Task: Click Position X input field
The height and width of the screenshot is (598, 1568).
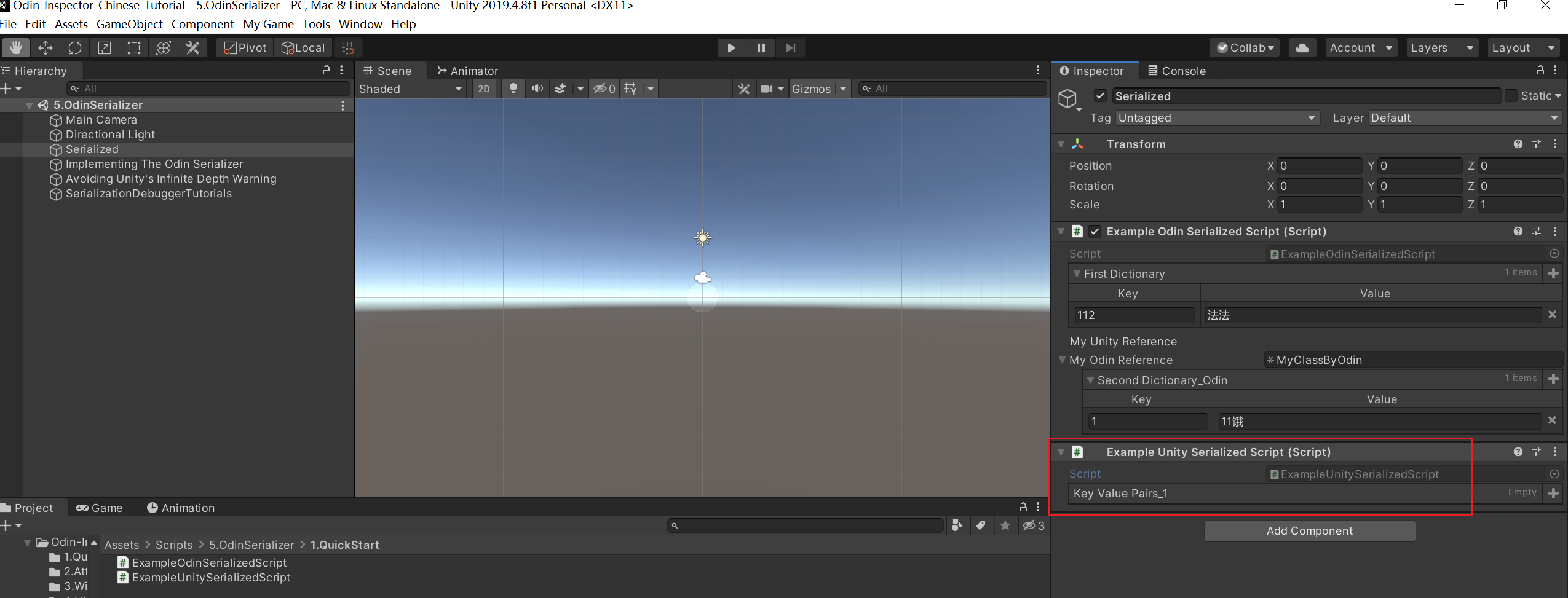Action: pyautogui.click(x=1320, y=166)
